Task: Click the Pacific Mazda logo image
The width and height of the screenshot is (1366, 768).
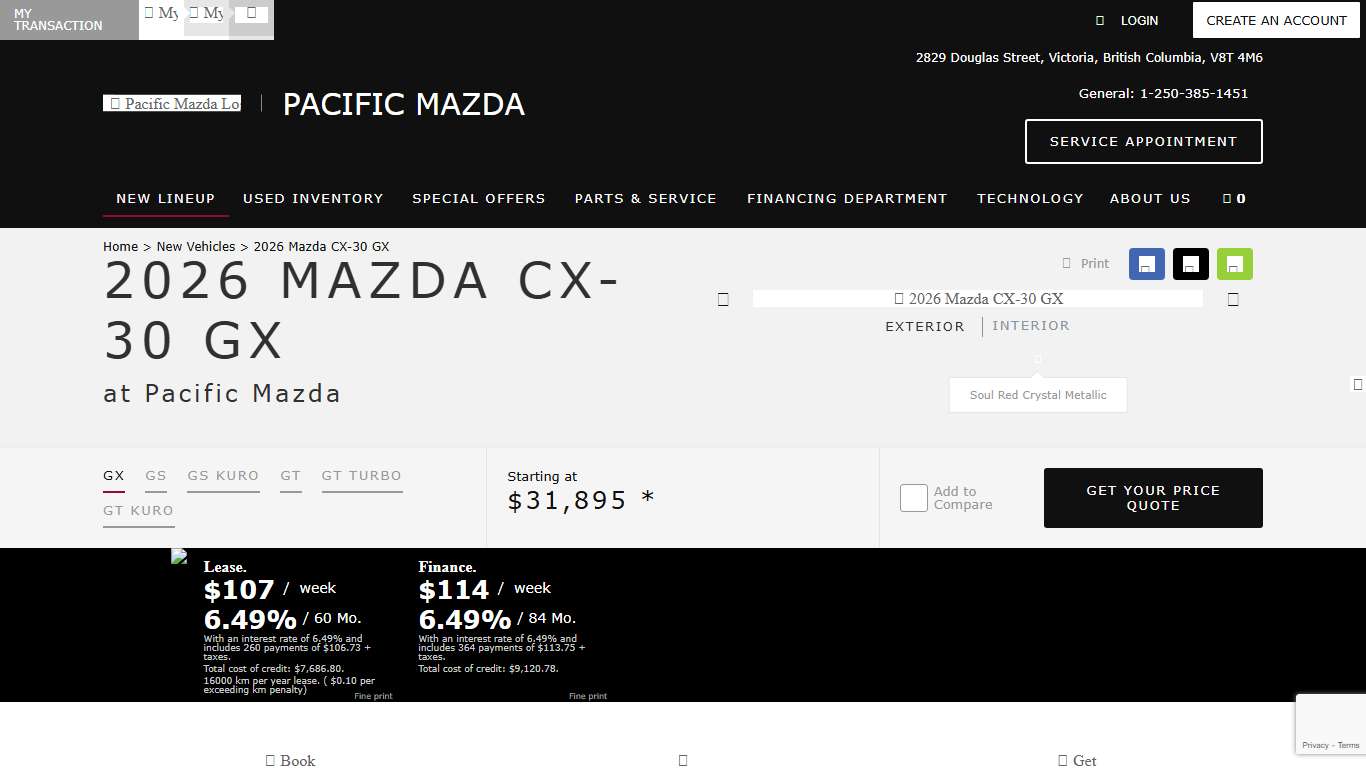Action: click(172, 103)
